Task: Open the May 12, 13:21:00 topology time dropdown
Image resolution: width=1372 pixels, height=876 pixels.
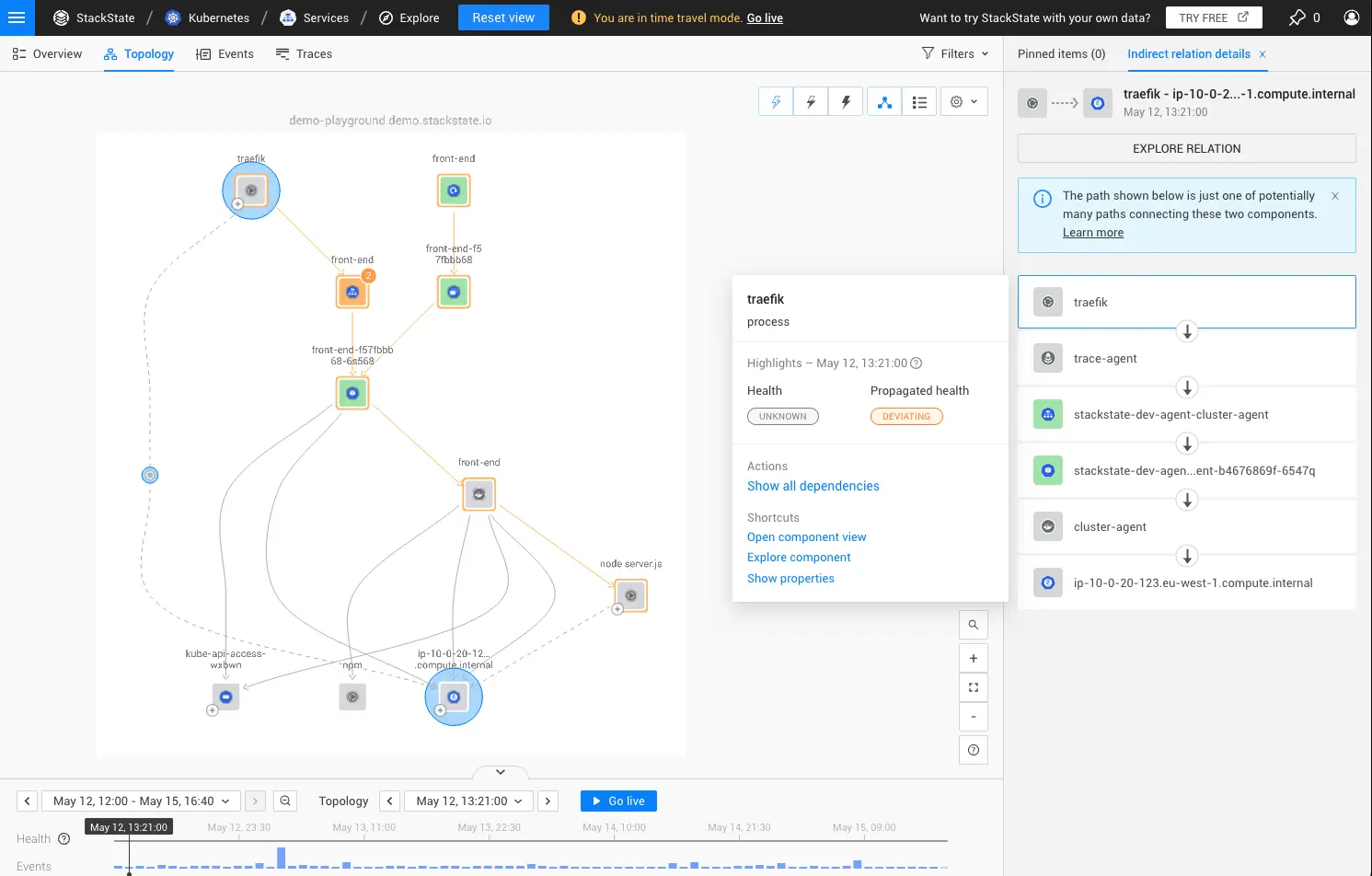Action: [469, 801]
